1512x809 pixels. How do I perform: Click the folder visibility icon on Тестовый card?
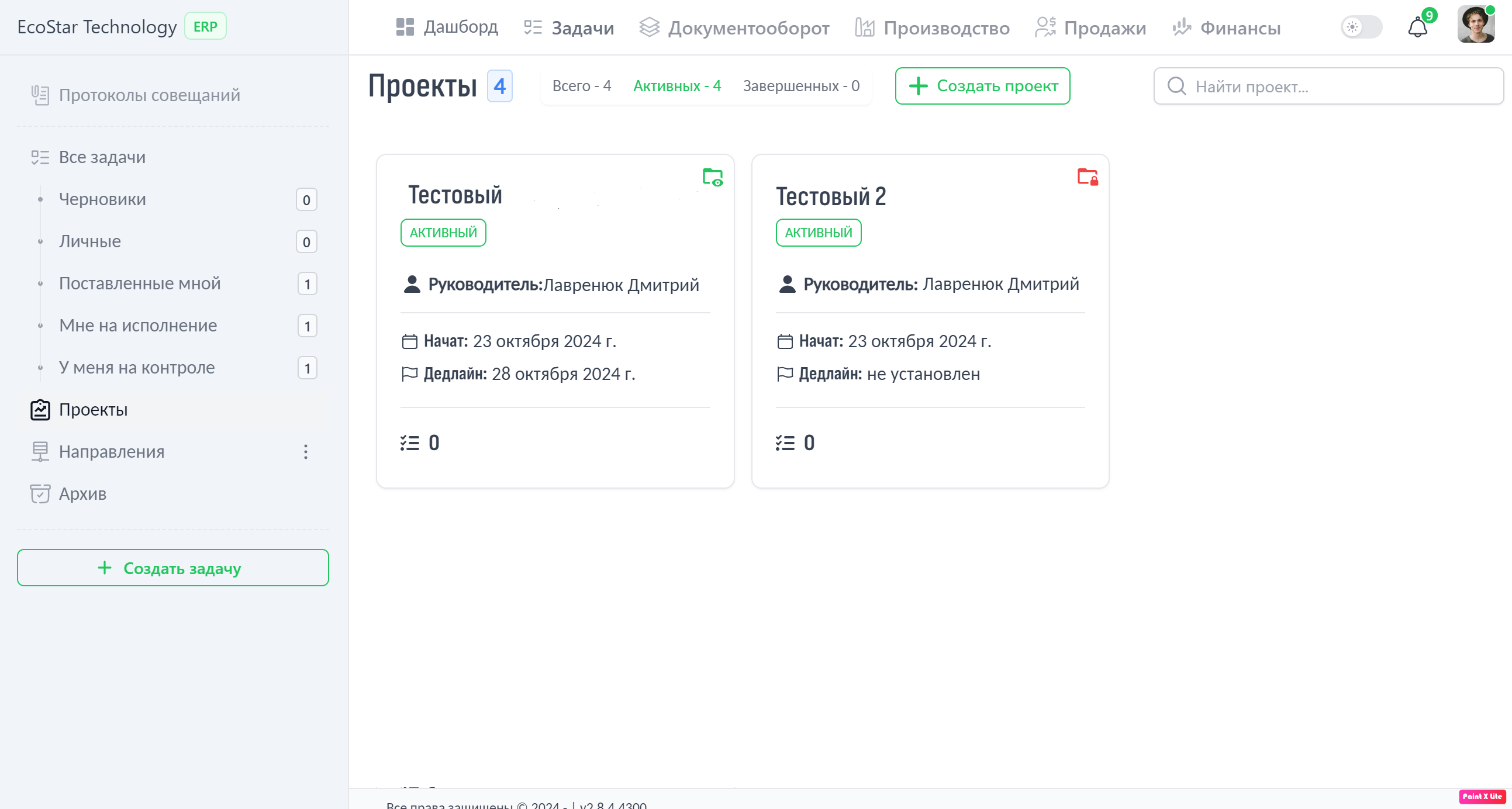click(x=712, y=177)
